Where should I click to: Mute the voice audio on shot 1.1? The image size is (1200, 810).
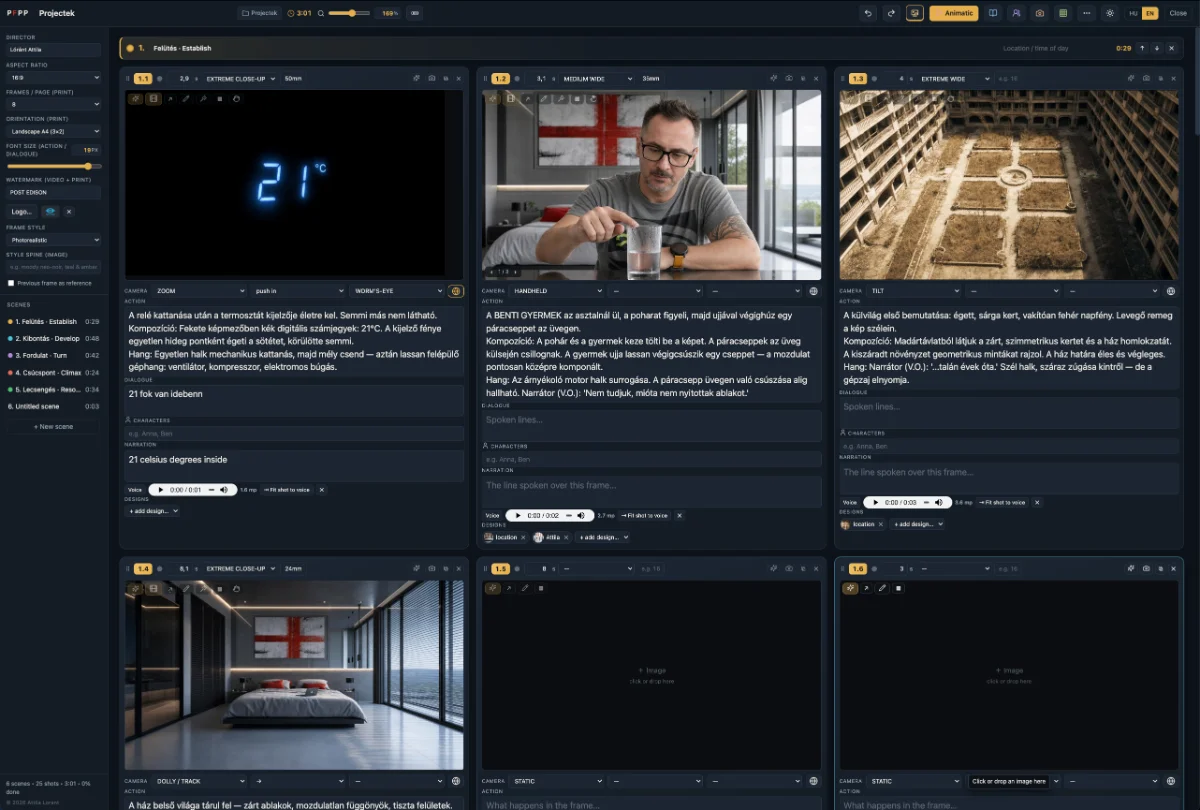[223, 490]
